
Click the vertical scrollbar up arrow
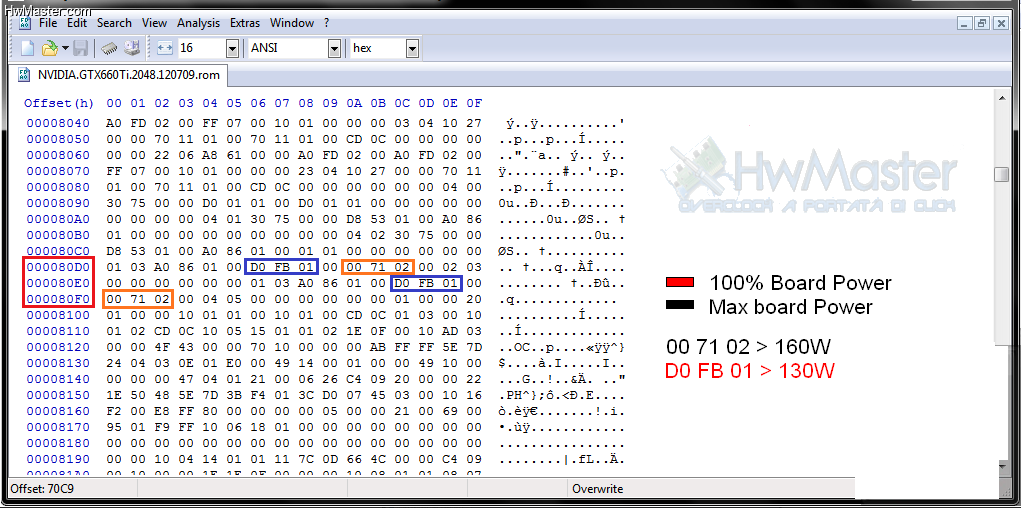[1001, 96]
